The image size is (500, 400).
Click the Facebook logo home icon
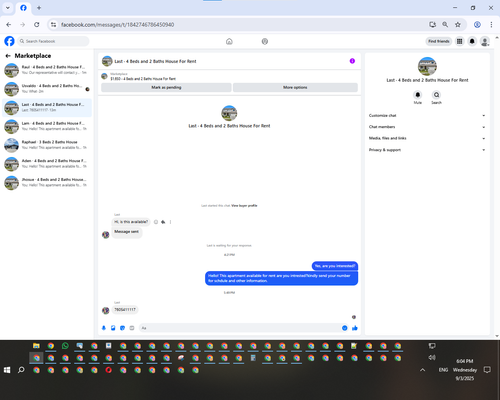(9, 41)
